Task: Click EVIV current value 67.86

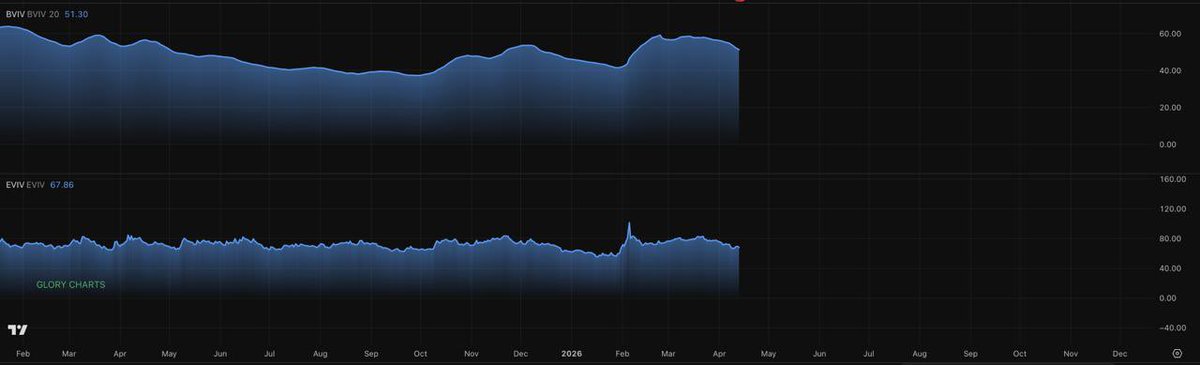Action: click(63, 185)
